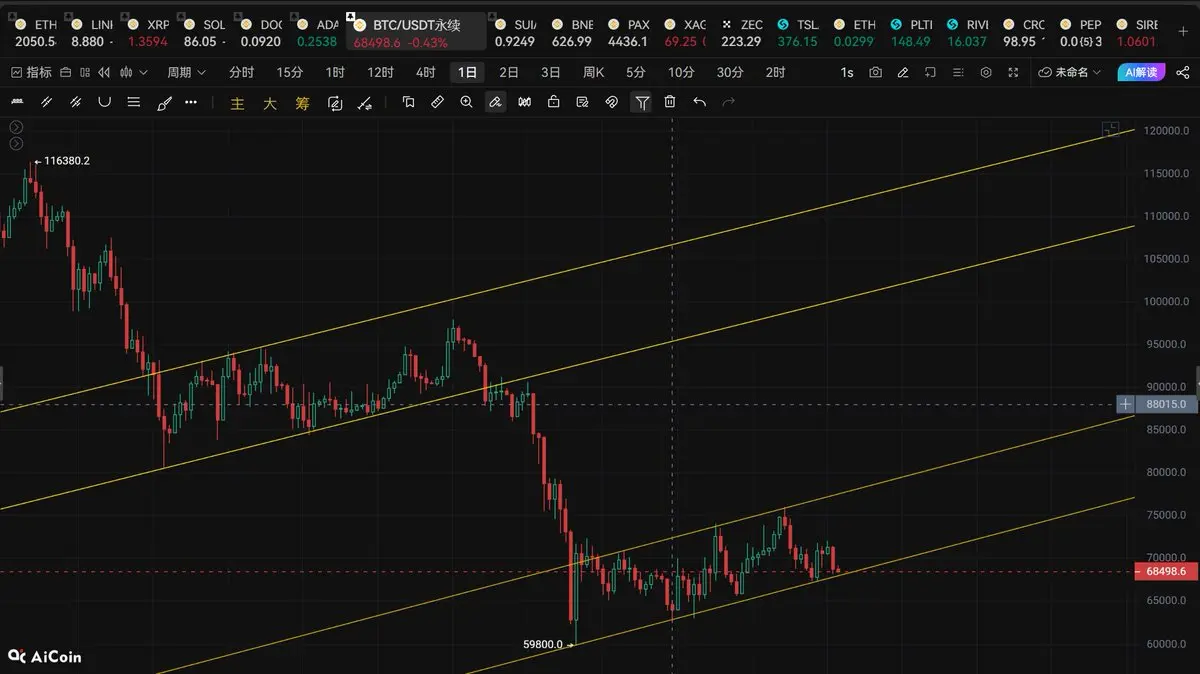Screen dimensions: 1200x674
Task: Open the chart settings gear icon
Action: [x=986, y=72]
